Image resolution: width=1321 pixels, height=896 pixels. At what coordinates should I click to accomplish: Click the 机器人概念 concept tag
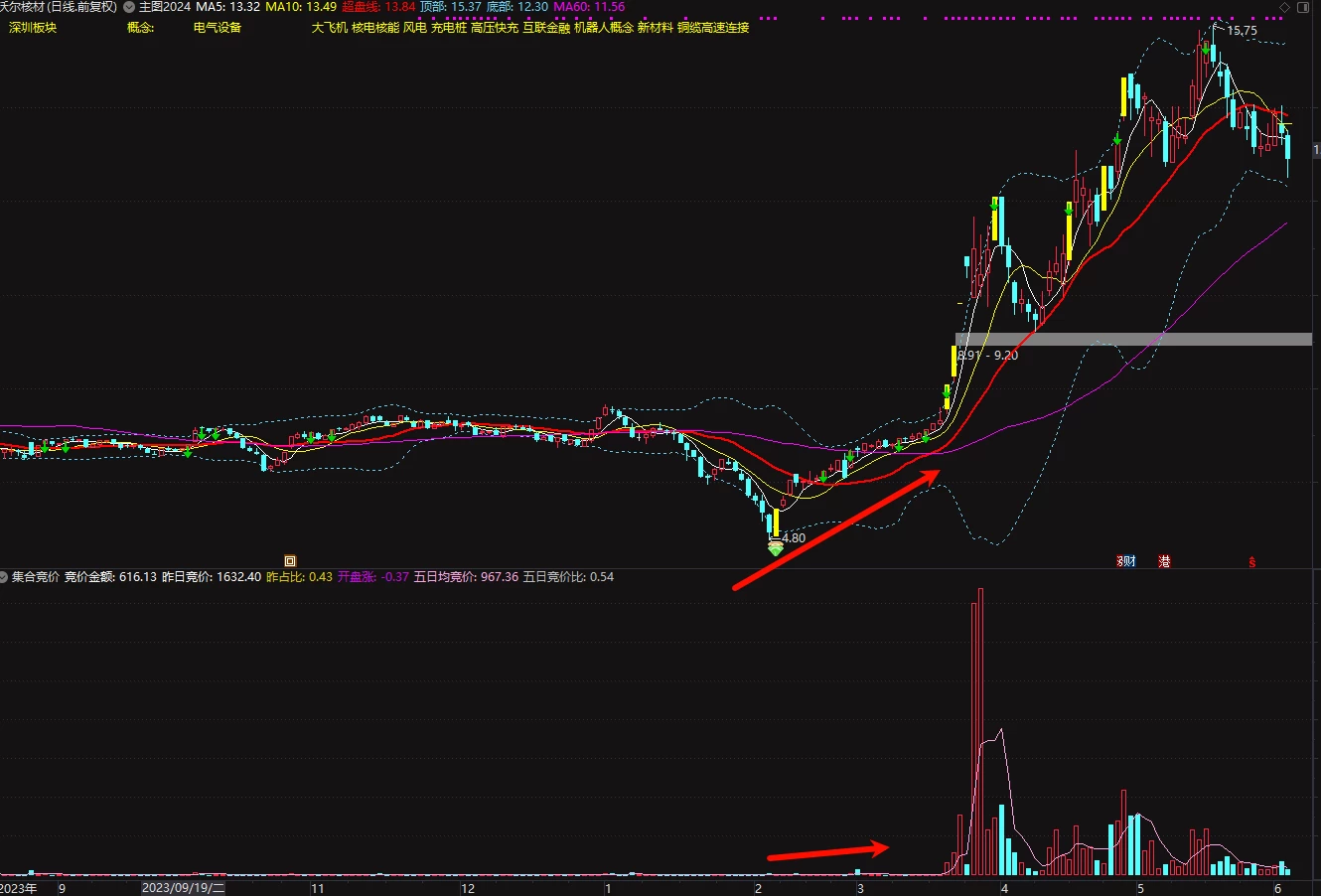[604, 28]
